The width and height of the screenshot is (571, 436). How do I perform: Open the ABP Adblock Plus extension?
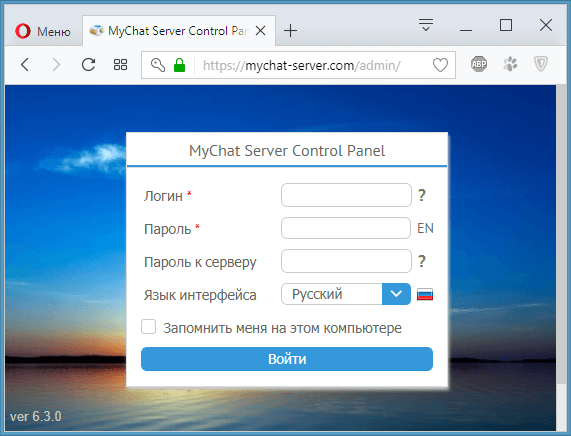(x=479, y=64)
